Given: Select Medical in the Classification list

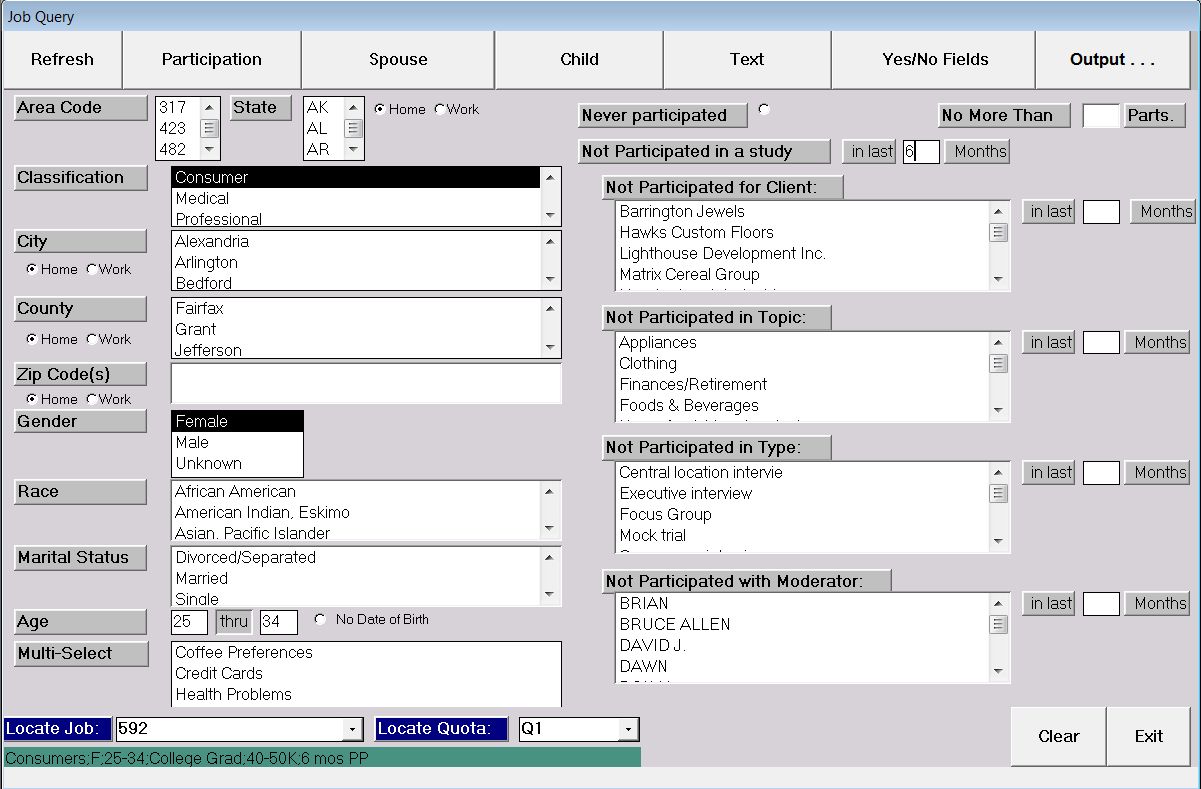Looking at the screenshot, I should (x=356, y=199).
